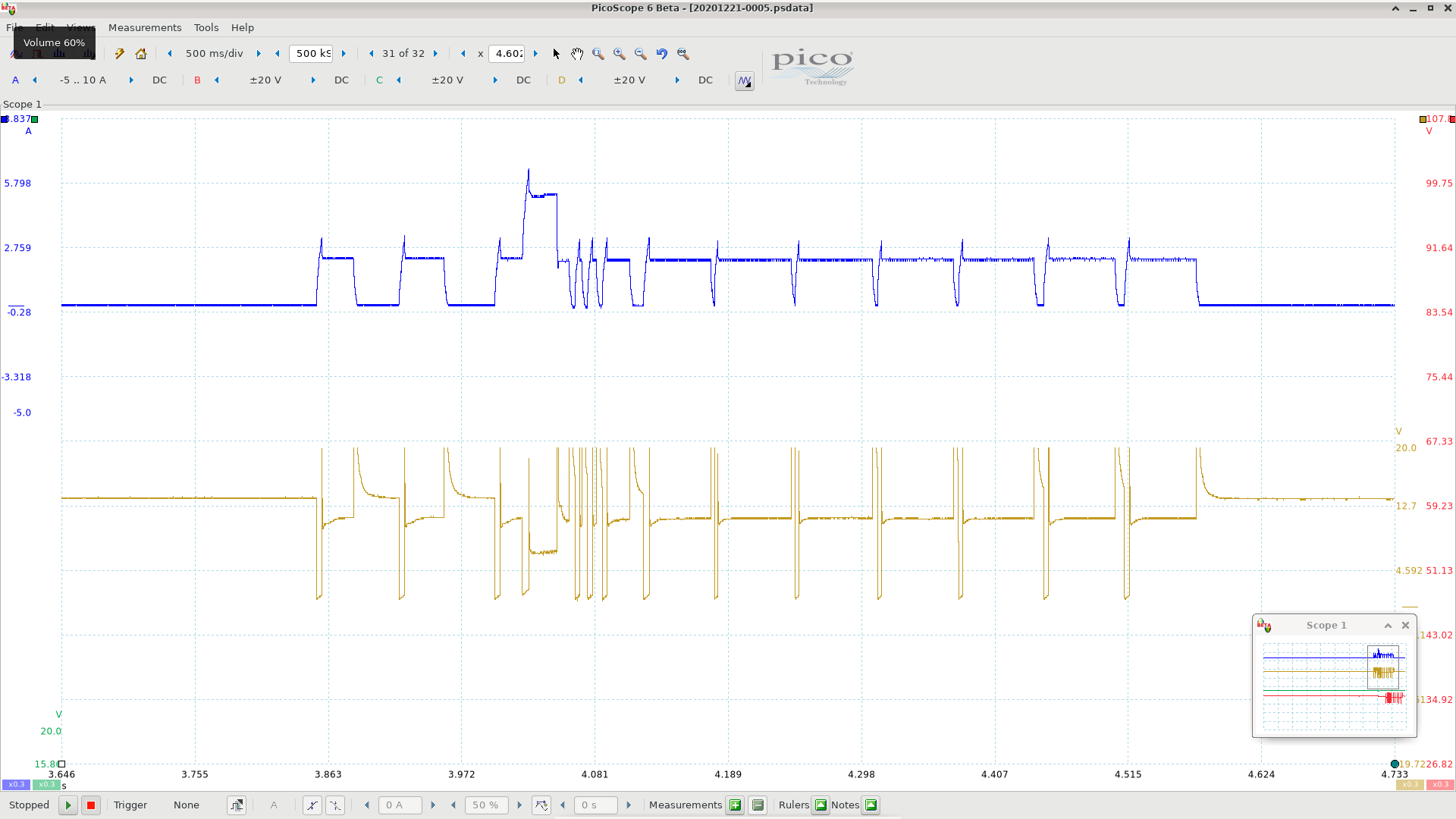Open channel A range -5 .. 10 A dropdown
Screen dimensions: 1456x819
coord(83,80)
